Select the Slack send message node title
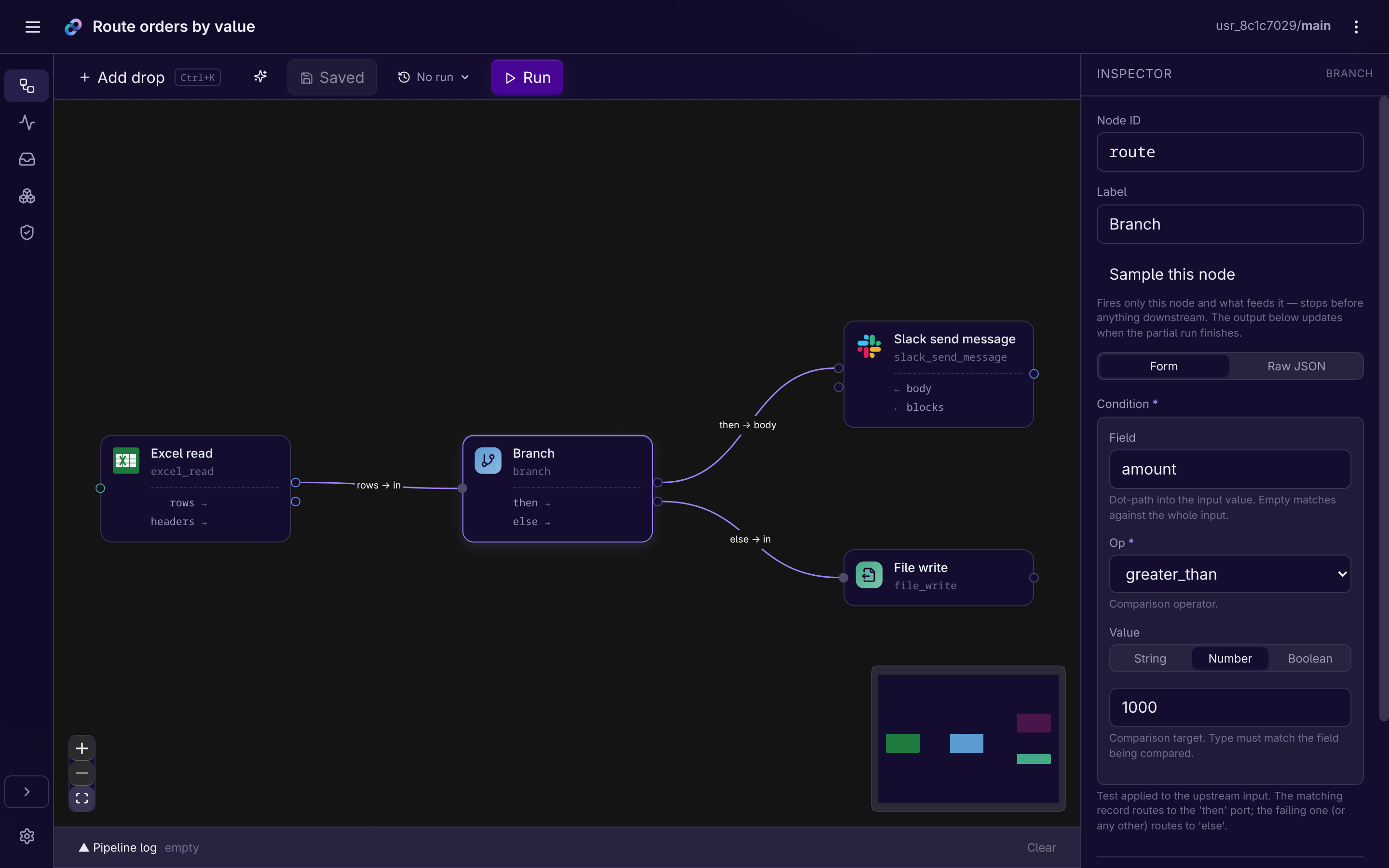Viewport: 1389px width, 868px height. [954, 339]
